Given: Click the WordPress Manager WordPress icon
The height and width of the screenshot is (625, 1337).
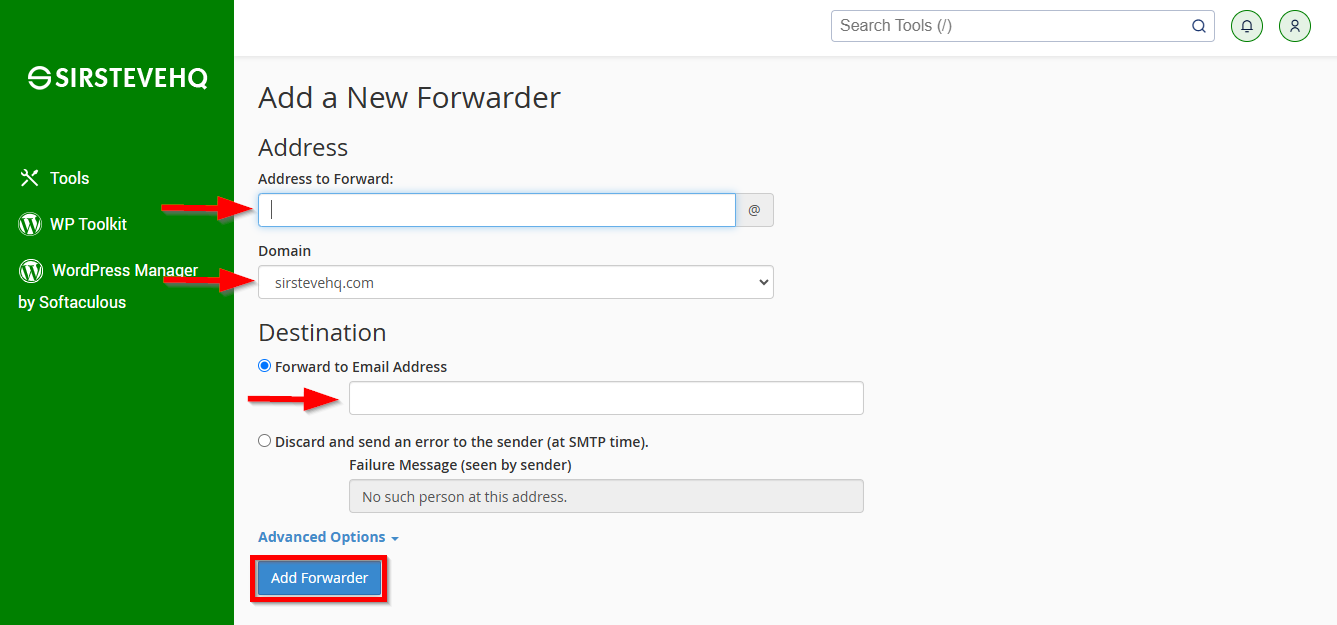Looking at the screenshot, I should tap(31, 270).
